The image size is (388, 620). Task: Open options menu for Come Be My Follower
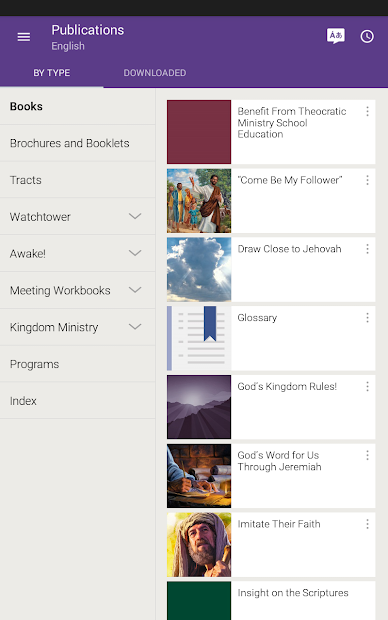tap(367, 180)
